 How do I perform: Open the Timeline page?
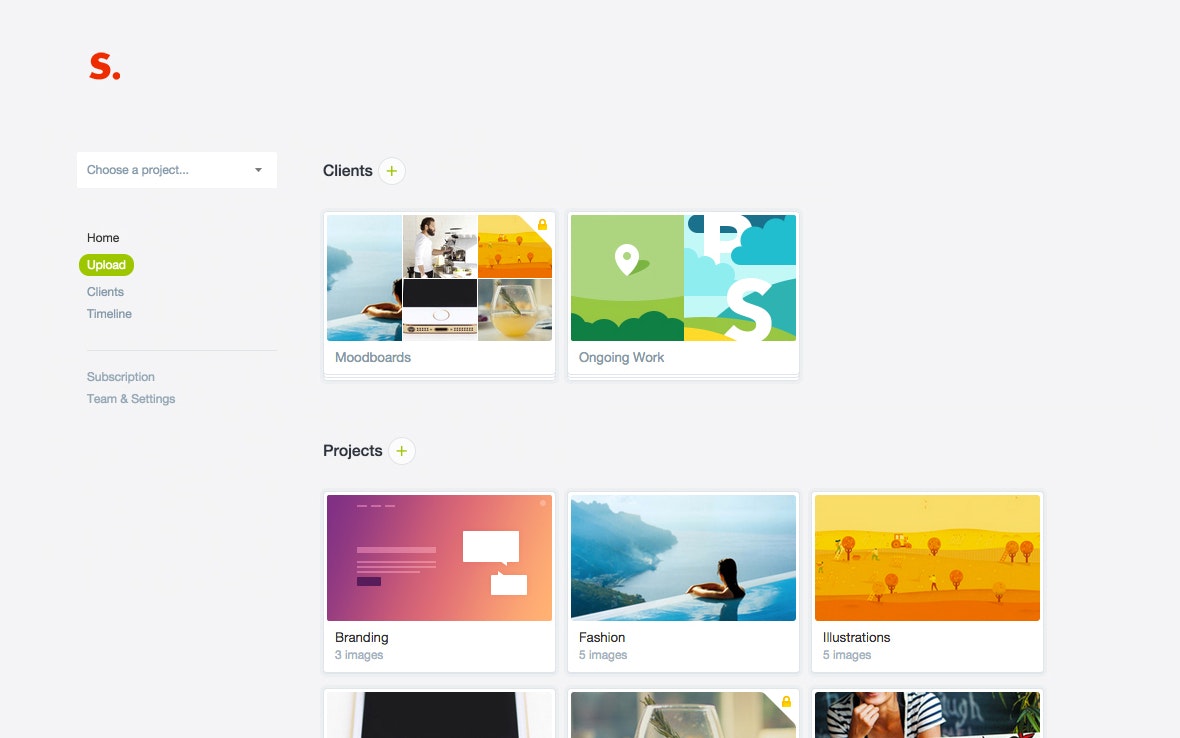pyautogui.click(x=108, y=313)
